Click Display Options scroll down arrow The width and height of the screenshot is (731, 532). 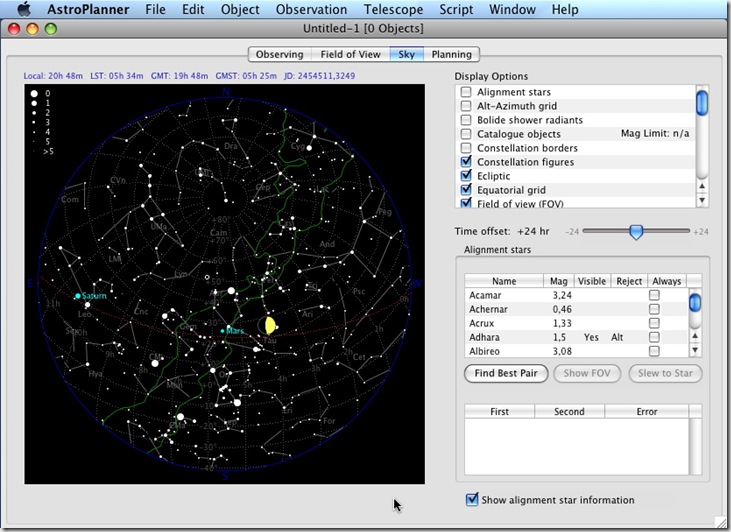coord(702,200)
